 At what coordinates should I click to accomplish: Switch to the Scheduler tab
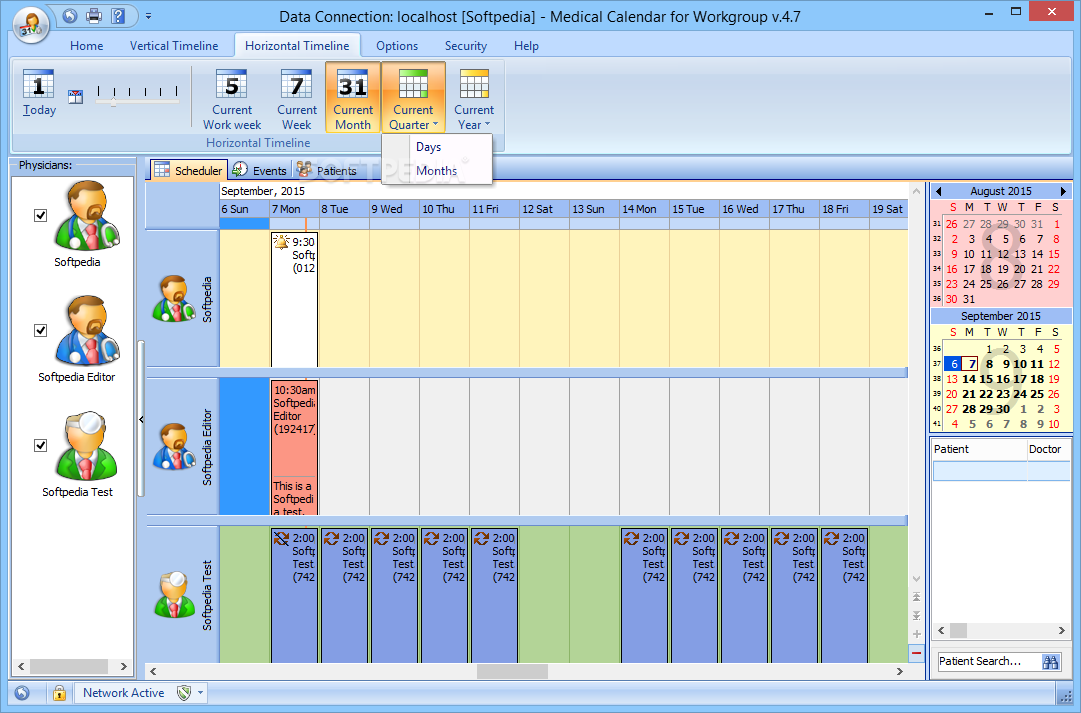point(188,170)
